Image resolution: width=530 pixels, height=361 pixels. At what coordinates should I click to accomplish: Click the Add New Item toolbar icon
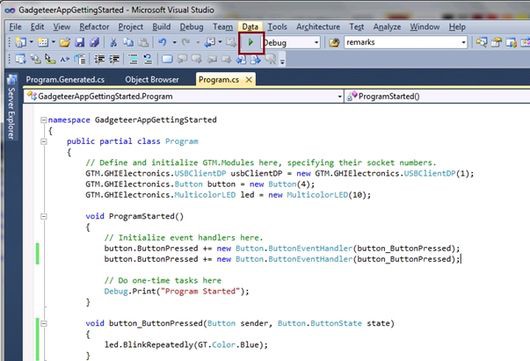click(43, 42)
